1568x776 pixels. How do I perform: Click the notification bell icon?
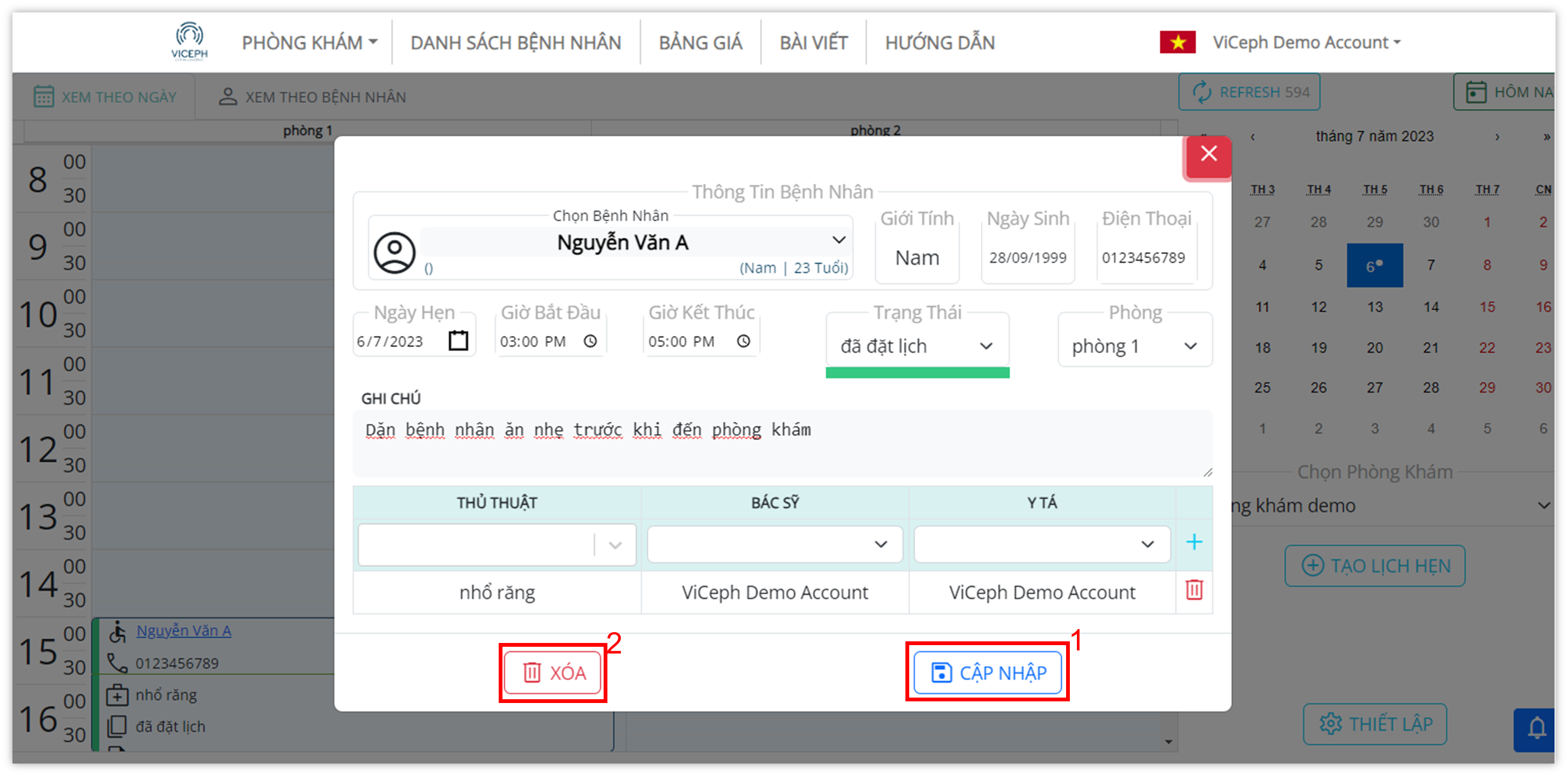tap(1536, 727)
